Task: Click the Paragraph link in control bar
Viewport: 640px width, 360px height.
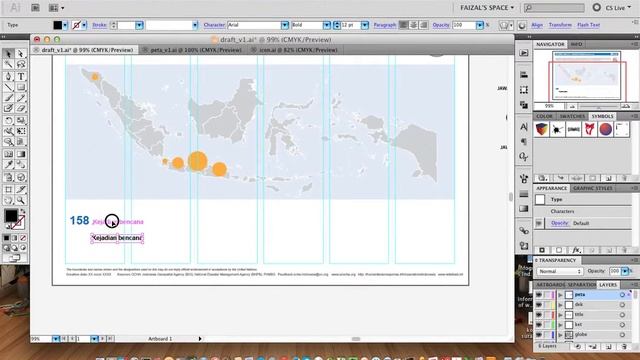Action: tap(384, 25)
